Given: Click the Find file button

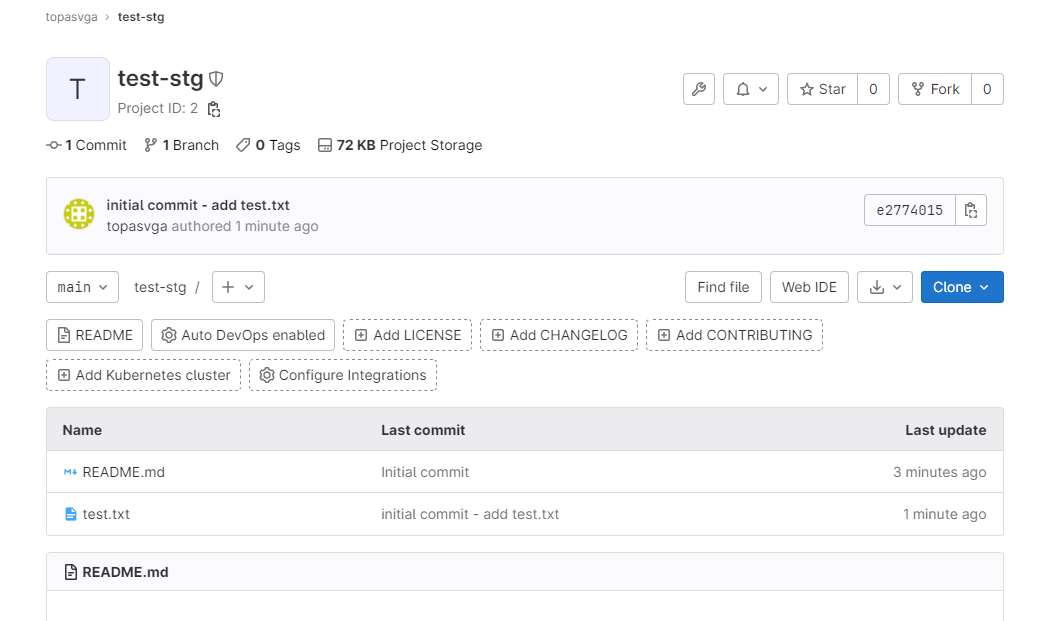Looking at the screenshot, I should point(723,287).
